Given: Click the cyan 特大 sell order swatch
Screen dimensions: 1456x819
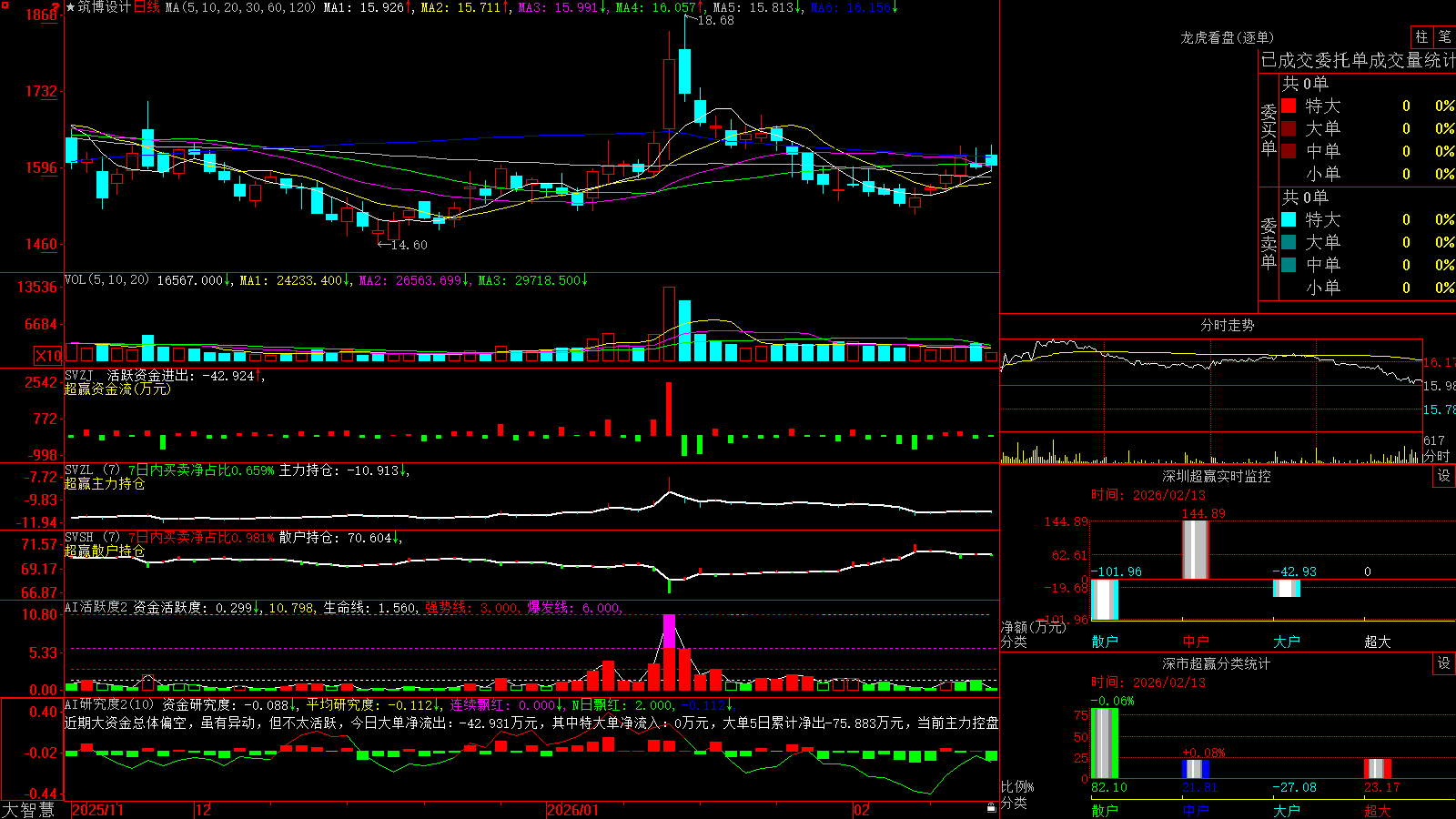Looking at the screenshot, I should pos(1289,219).
